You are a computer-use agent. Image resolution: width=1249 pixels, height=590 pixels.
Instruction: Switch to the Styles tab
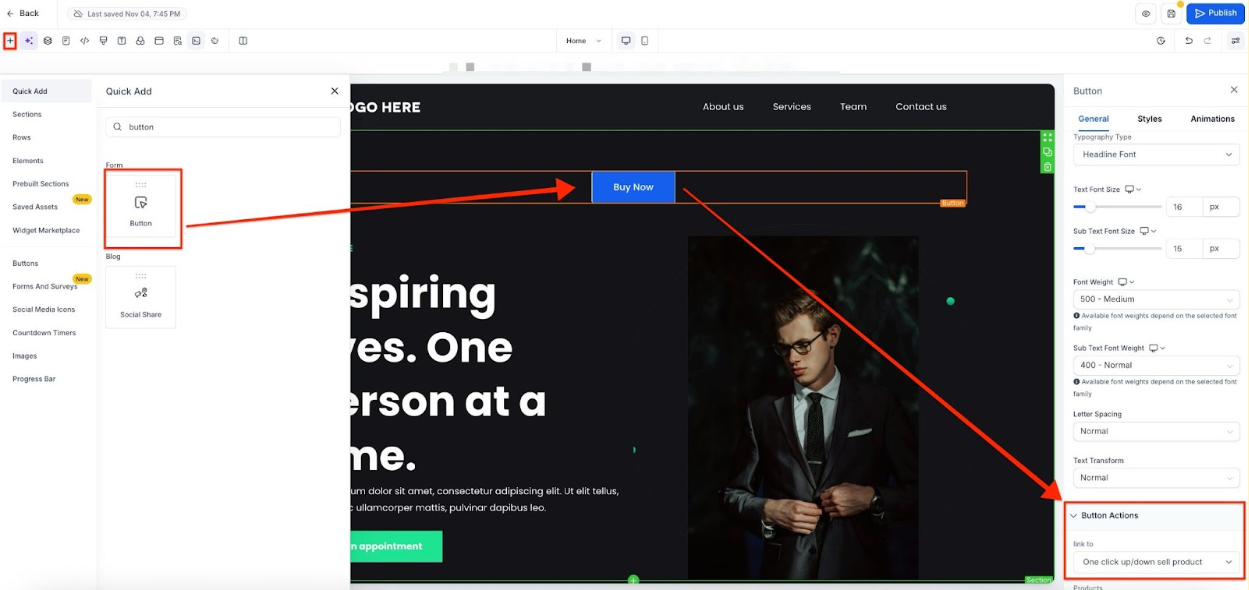click(1150, 119)
